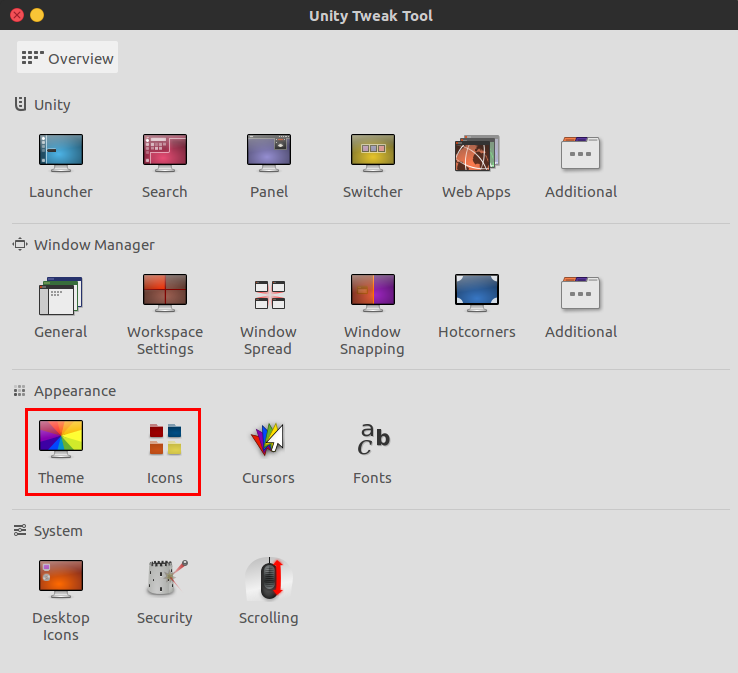The width and height of the screenshot is (738, 673).
Task: Open the Web Apps icon
Action: click(476, 153)
